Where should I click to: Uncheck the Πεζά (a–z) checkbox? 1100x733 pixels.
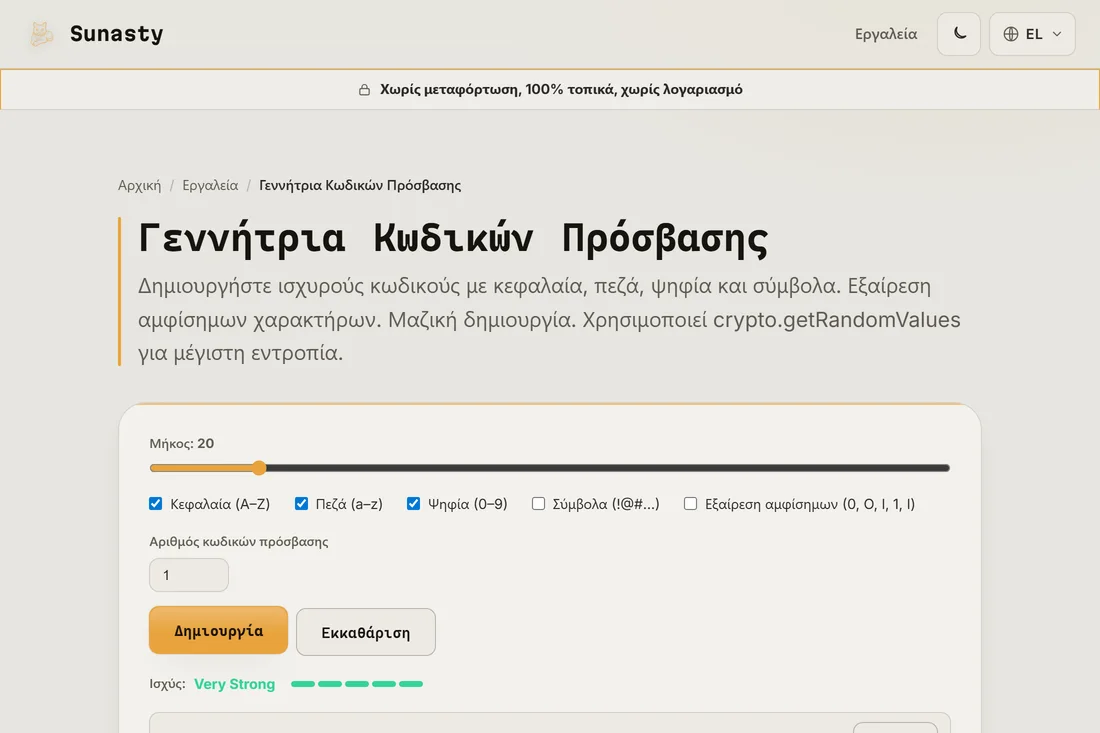tap(302, 504)
